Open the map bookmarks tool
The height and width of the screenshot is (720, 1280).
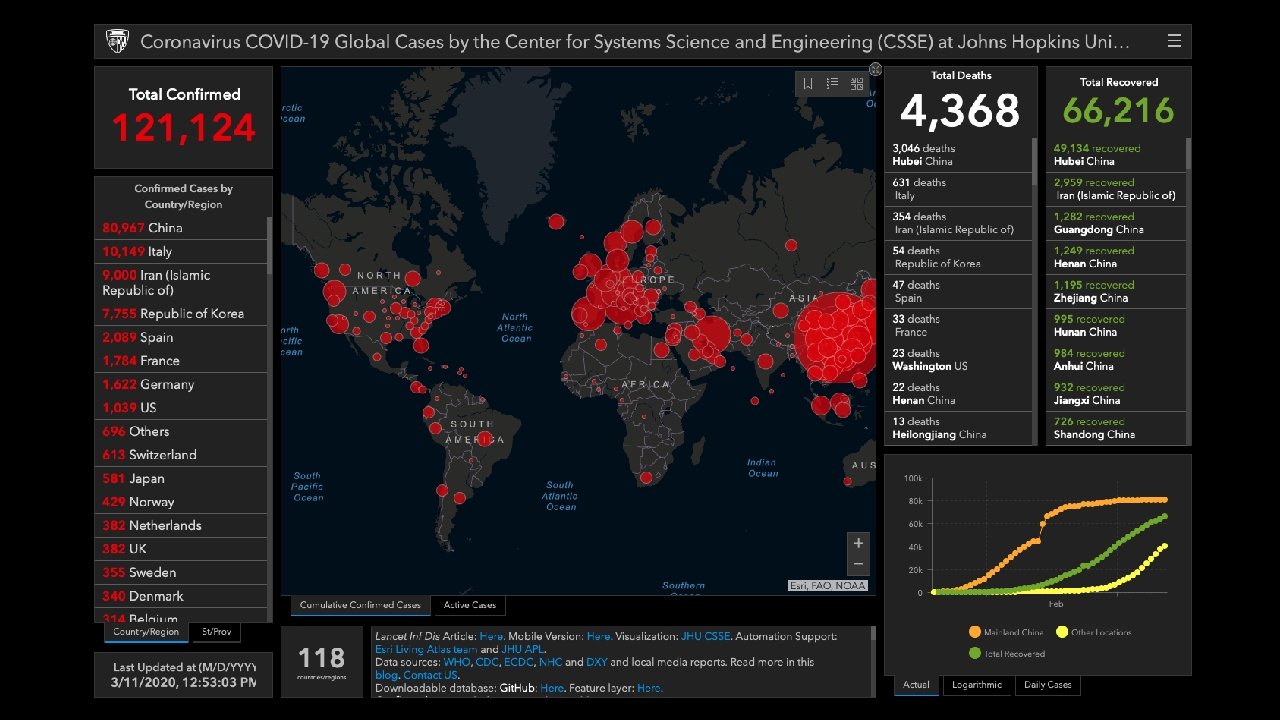[808, 84]
